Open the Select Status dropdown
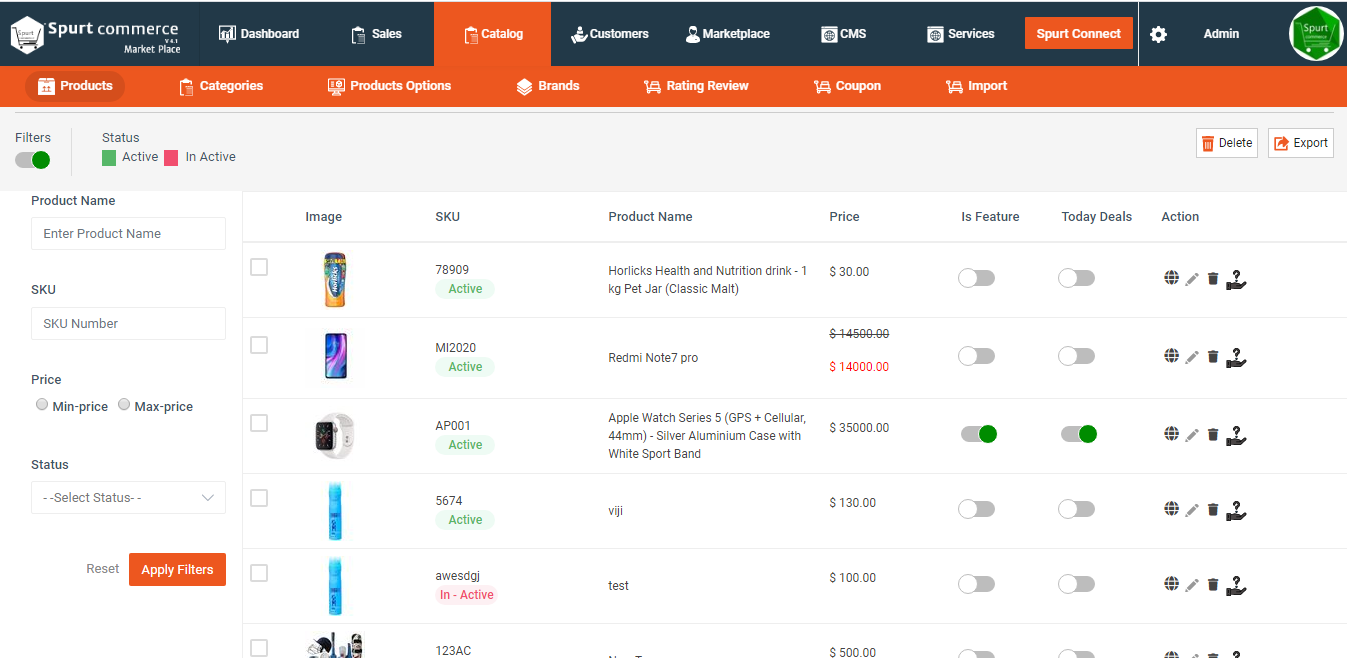The image size is (1347, 658). pyautogui.click(x=128, y=498)
